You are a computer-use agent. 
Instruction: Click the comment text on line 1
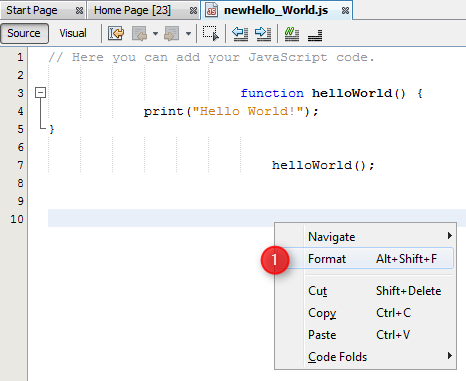tap(212, 57)
